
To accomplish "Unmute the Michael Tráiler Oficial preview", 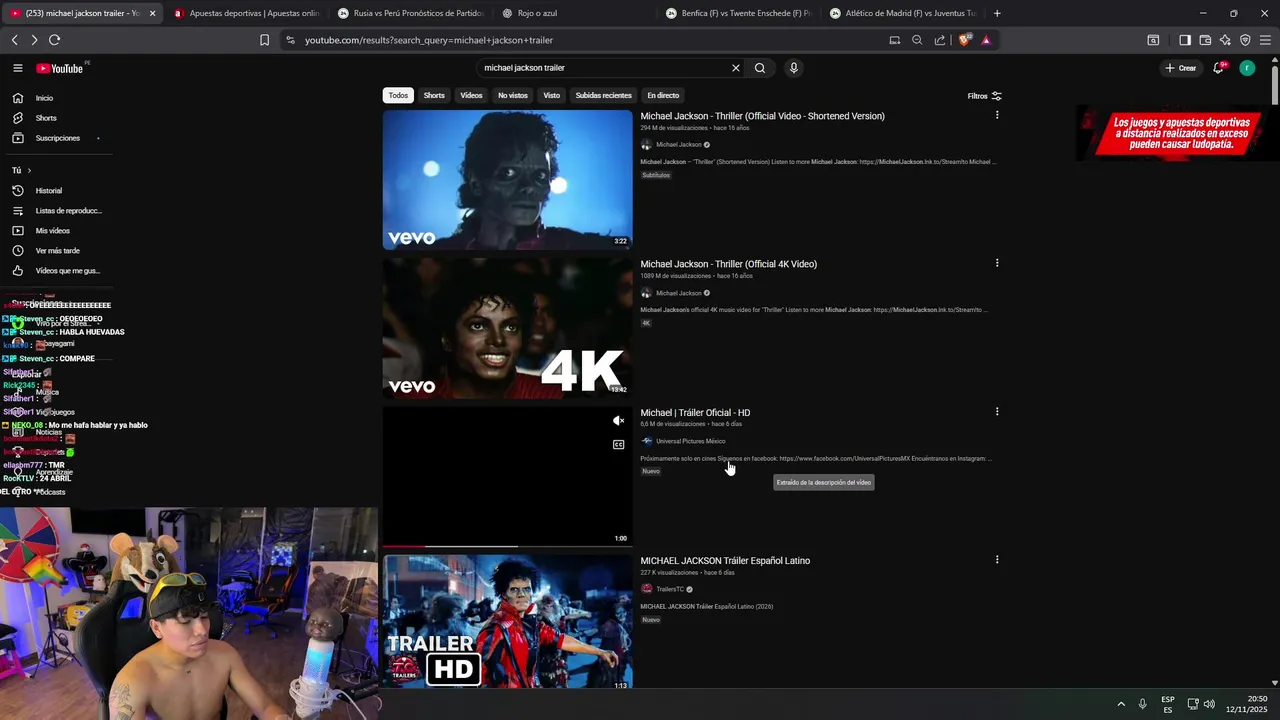I will [619, 421].
